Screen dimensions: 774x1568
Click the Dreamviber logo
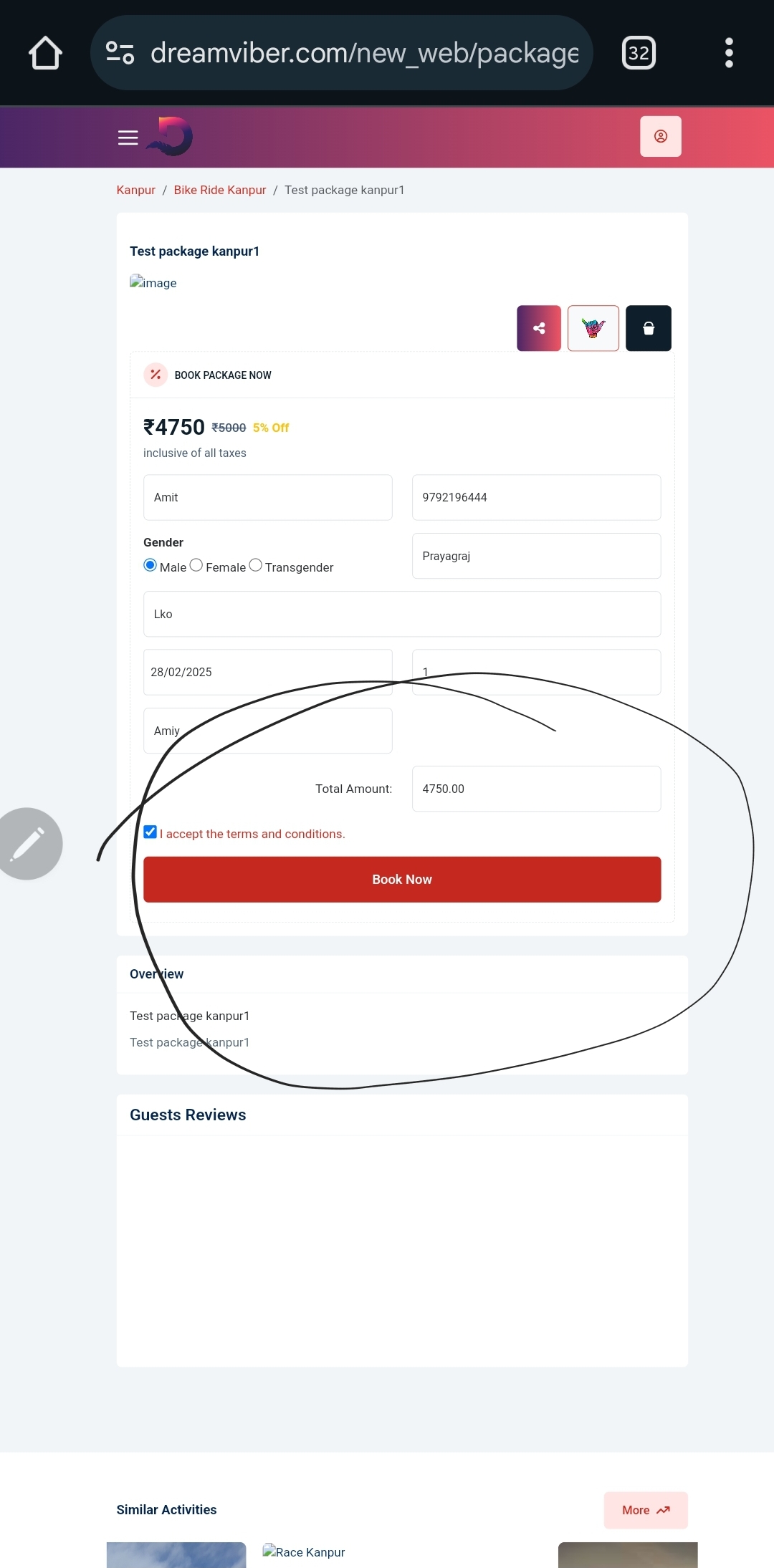point(170,136)
